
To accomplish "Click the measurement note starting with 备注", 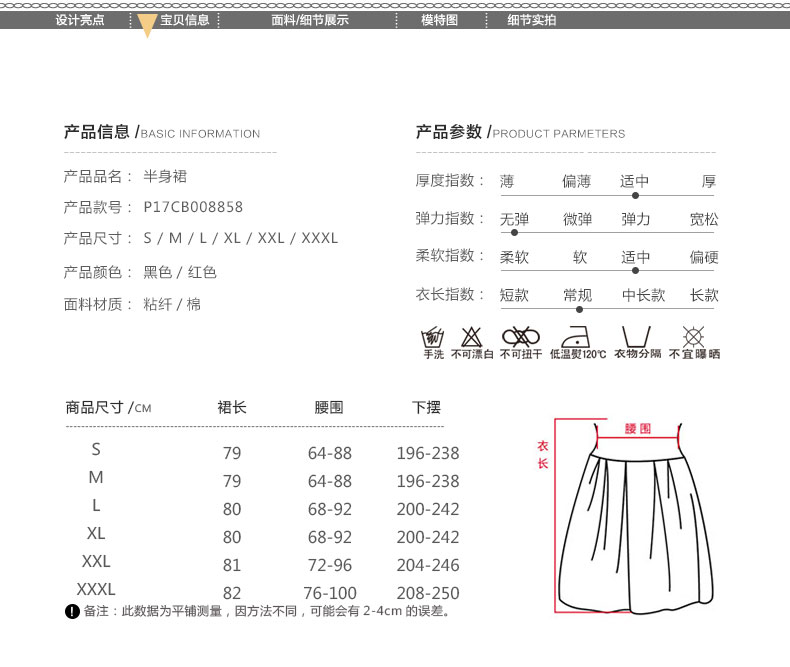I will (x=267, y=611).
